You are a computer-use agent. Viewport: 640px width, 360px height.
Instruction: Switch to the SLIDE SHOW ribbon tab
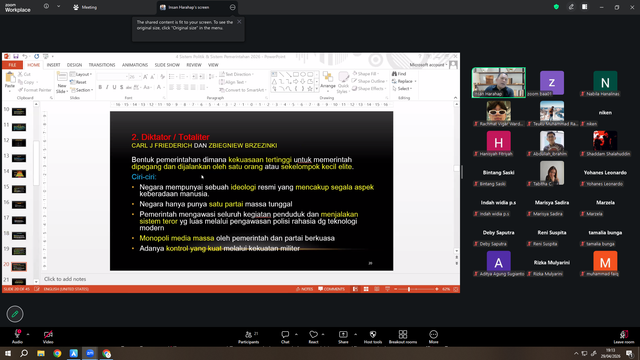click(x=167, y=65)
